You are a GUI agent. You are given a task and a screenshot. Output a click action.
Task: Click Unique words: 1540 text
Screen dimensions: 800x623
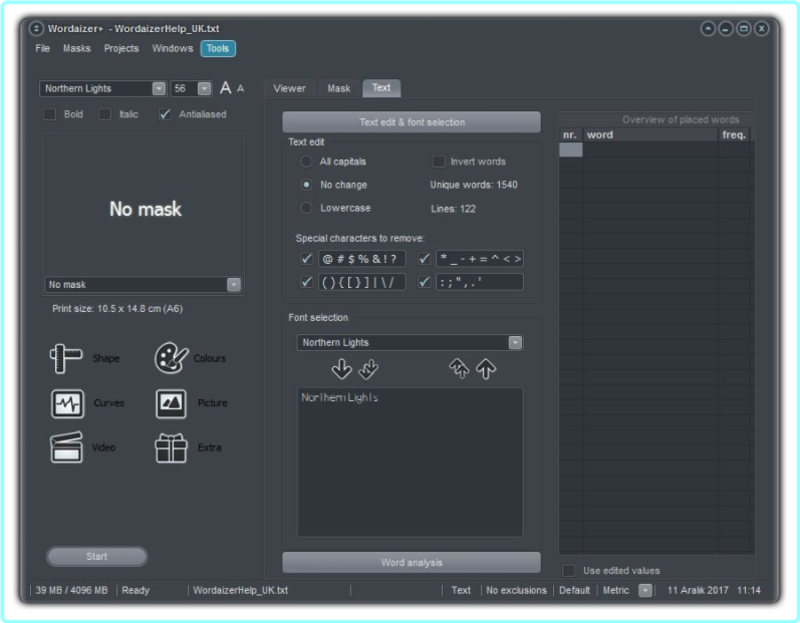(x=473, y=185)
